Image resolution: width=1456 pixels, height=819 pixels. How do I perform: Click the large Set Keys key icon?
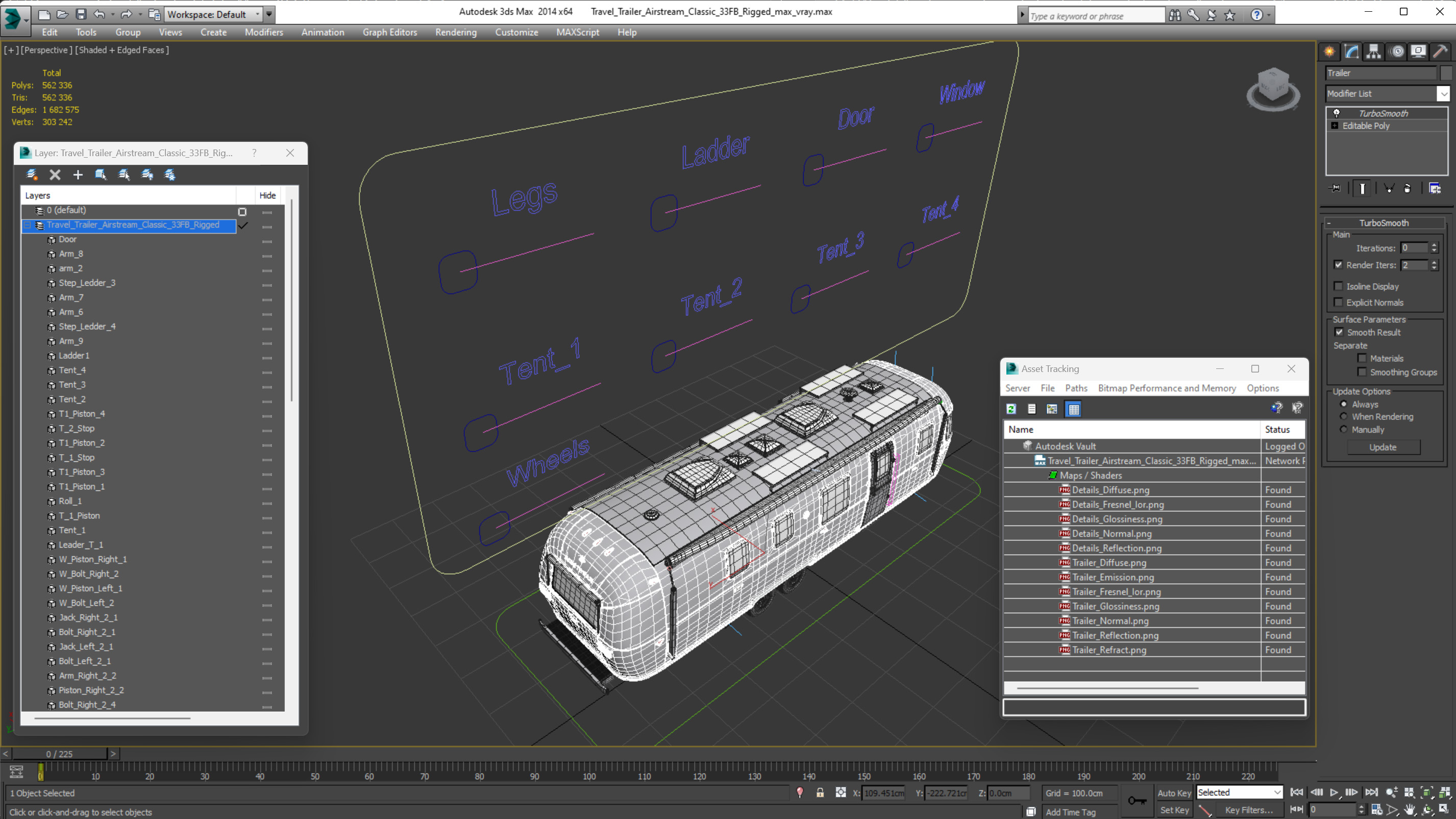[1137, 800]
